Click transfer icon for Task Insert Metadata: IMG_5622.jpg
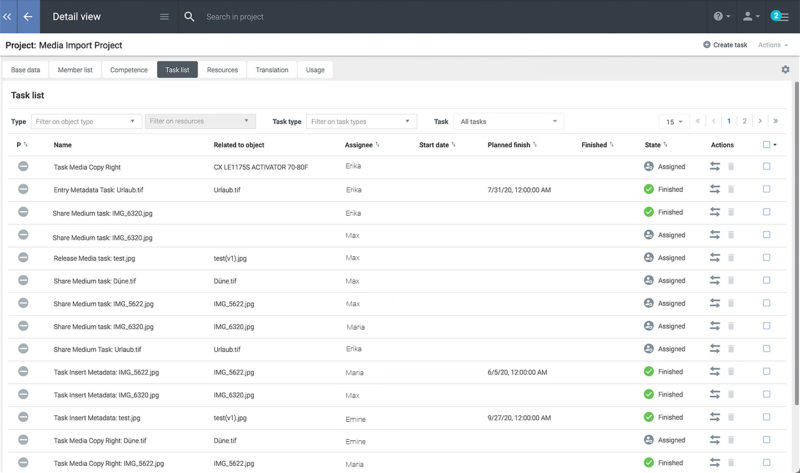The height and width of the screenshot is (473, 800). [x=715, y=371]
